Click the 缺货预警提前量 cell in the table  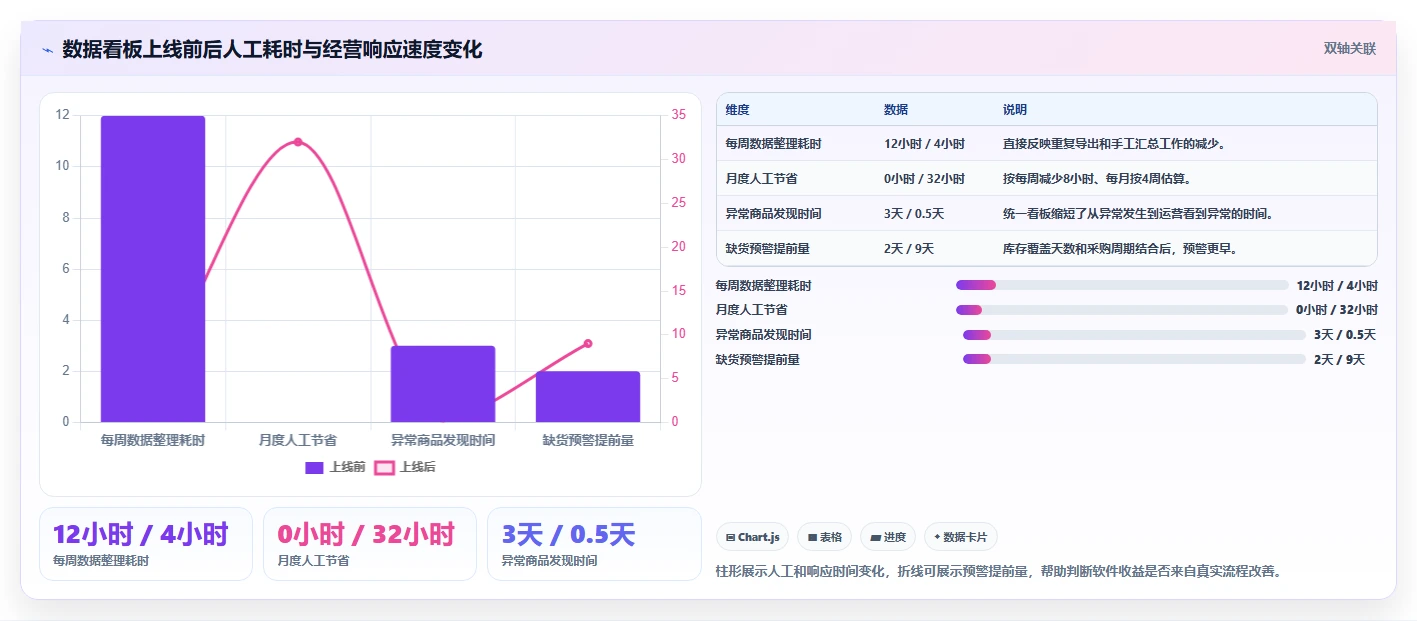coord(768,249)
